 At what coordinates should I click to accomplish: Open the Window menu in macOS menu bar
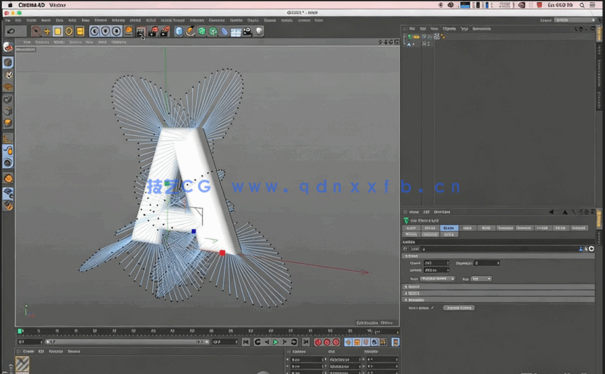tap(58, 5)
